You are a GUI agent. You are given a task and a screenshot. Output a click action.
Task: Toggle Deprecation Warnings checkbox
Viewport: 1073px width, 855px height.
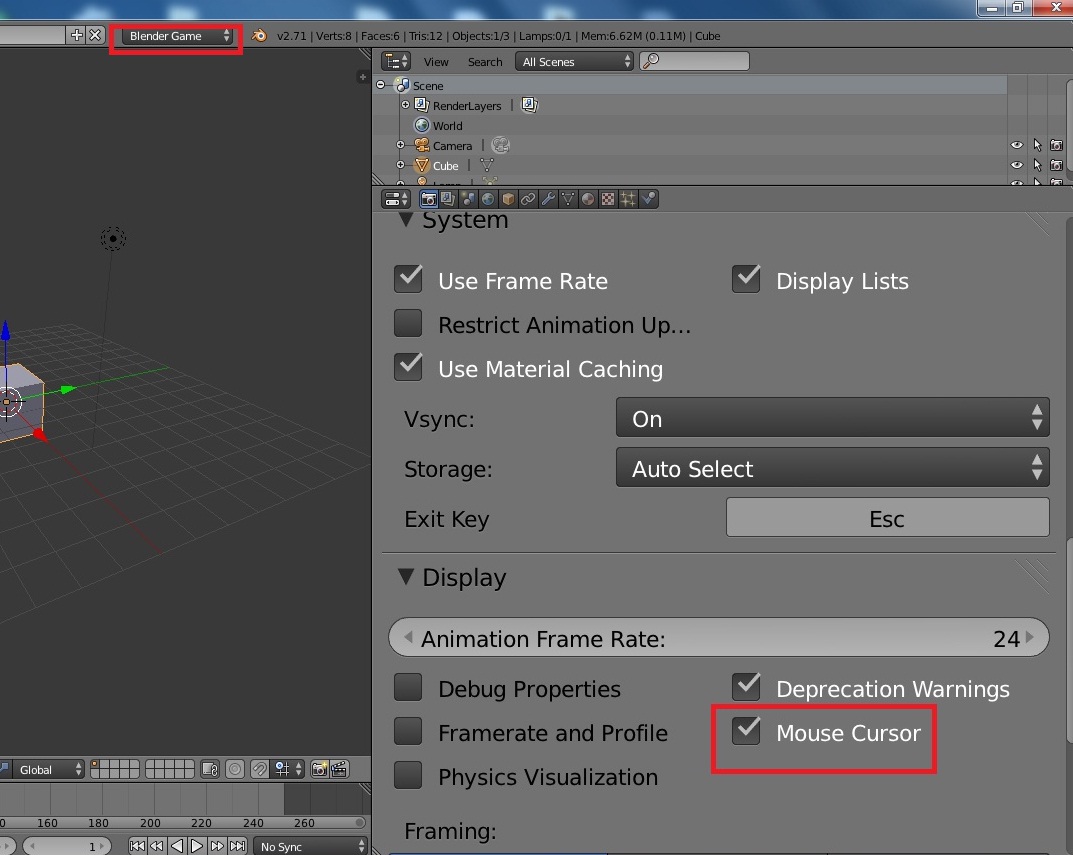click(x=746, y=687)
